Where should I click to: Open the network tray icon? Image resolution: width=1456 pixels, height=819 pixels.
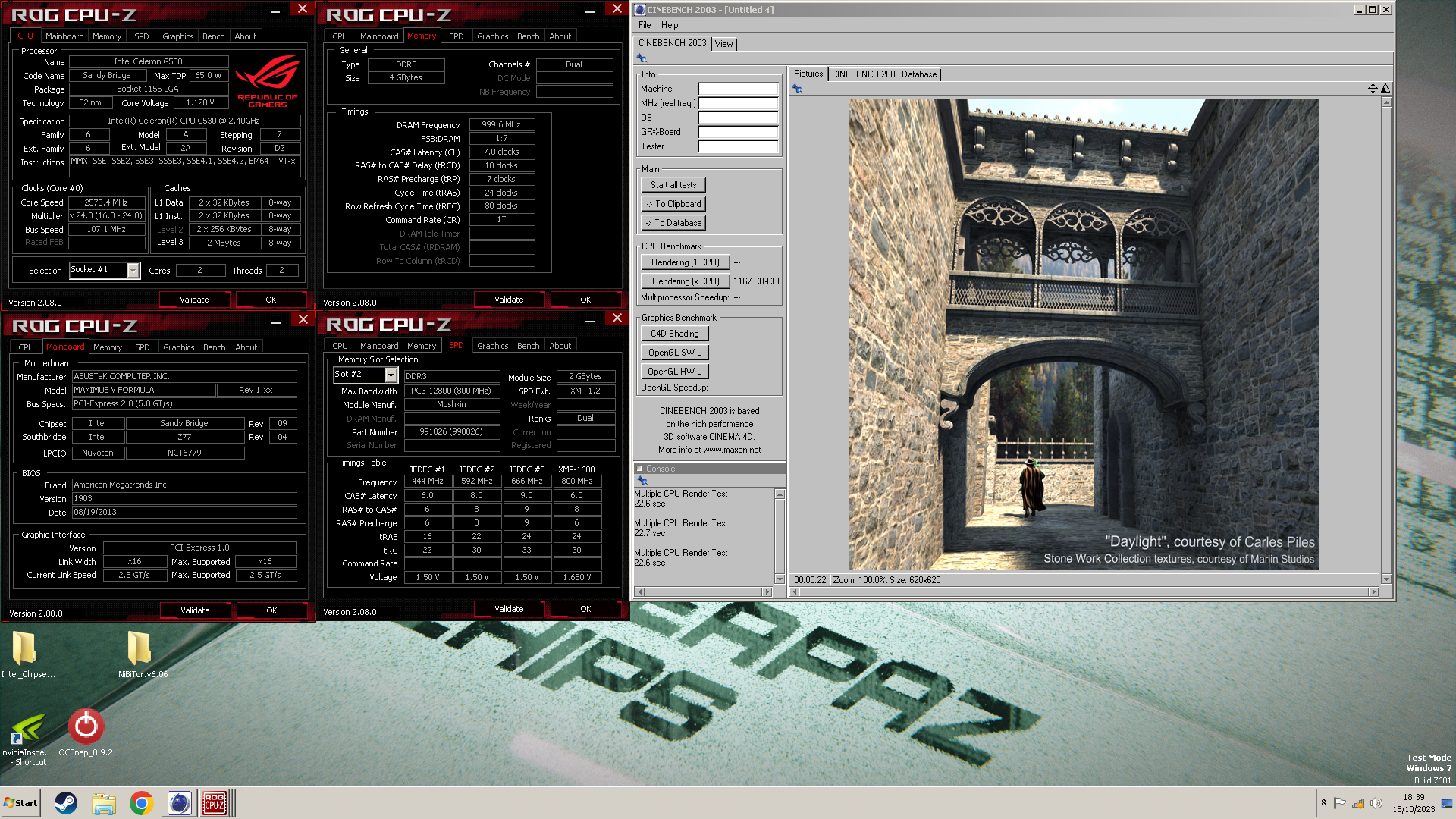click(1358, 803)
